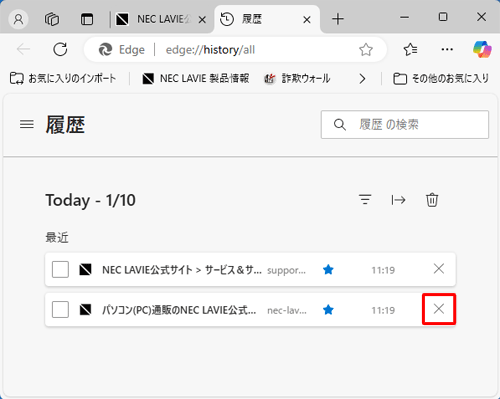500x399 pixels.
Task: Click the Edge logo in address bar
Action: tap(105, 50)
